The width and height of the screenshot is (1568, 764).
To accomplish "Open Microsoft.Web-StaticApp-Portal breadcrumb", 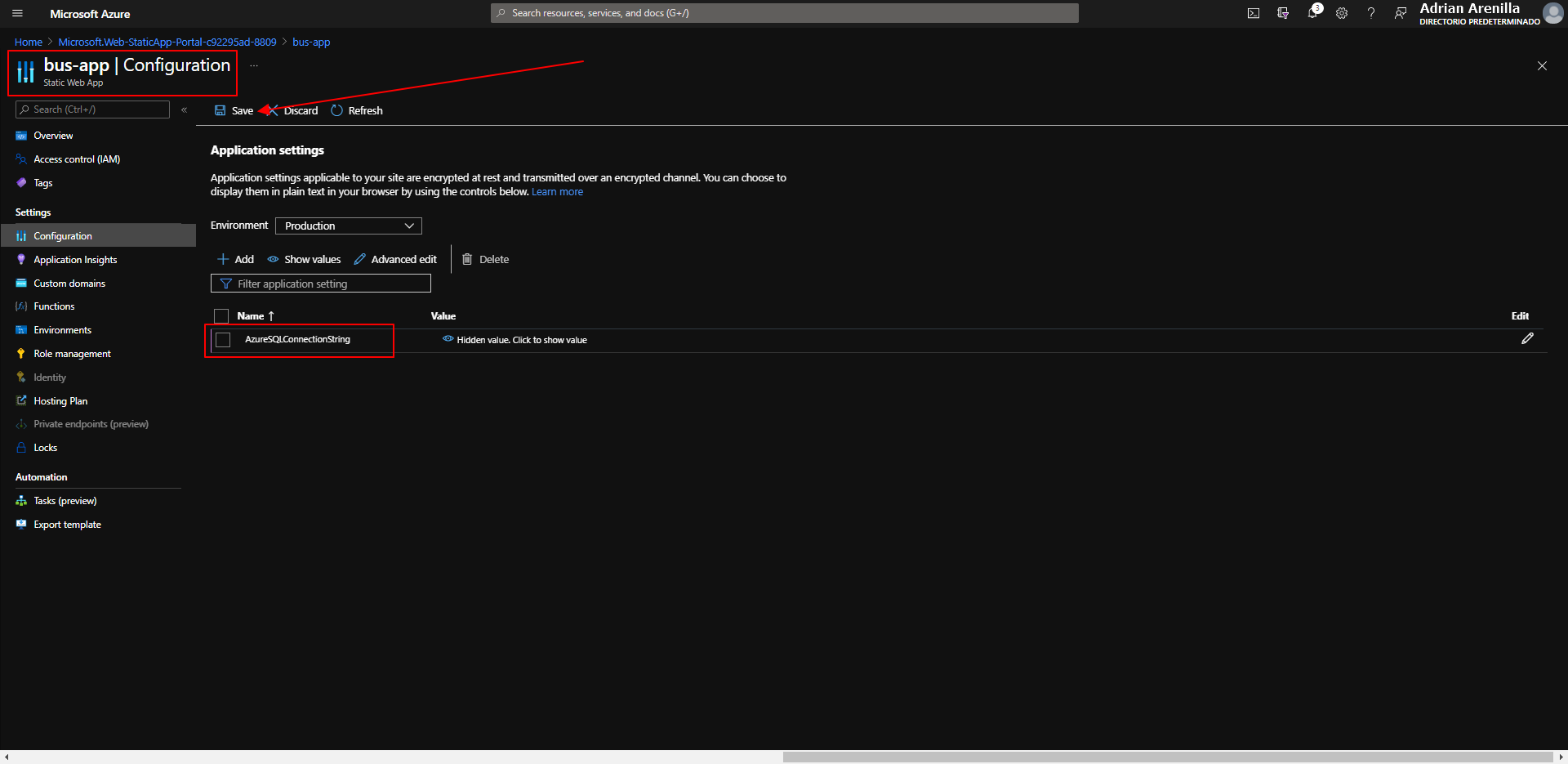I will 167,42.
